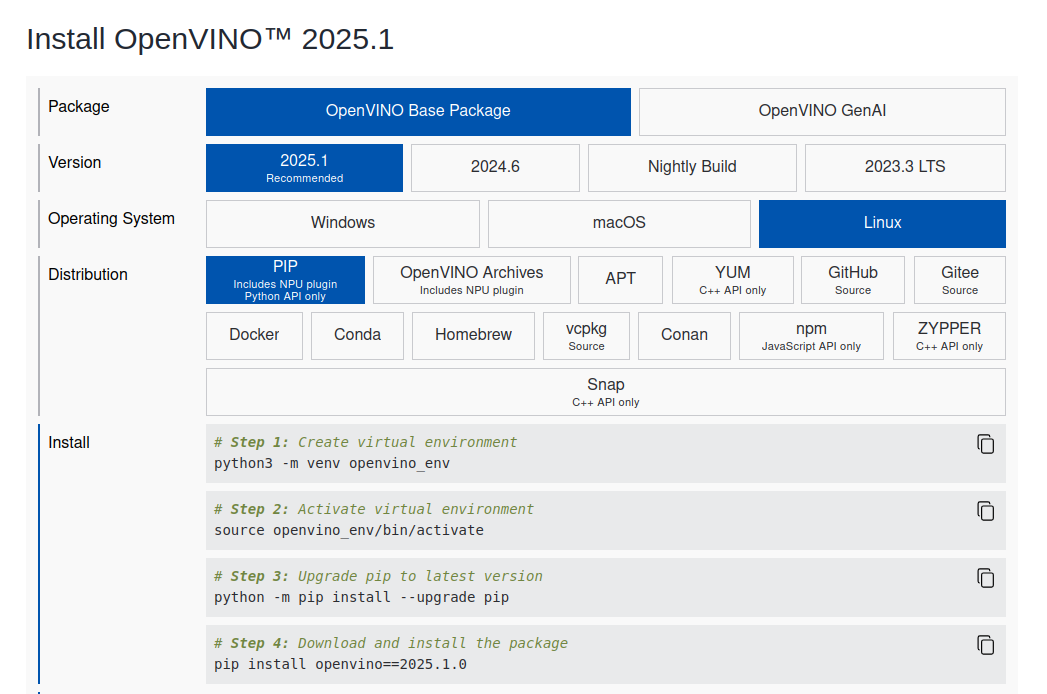Select the OpenVINO Base Package option
The image size is (1047, 694).
[418, 112]
